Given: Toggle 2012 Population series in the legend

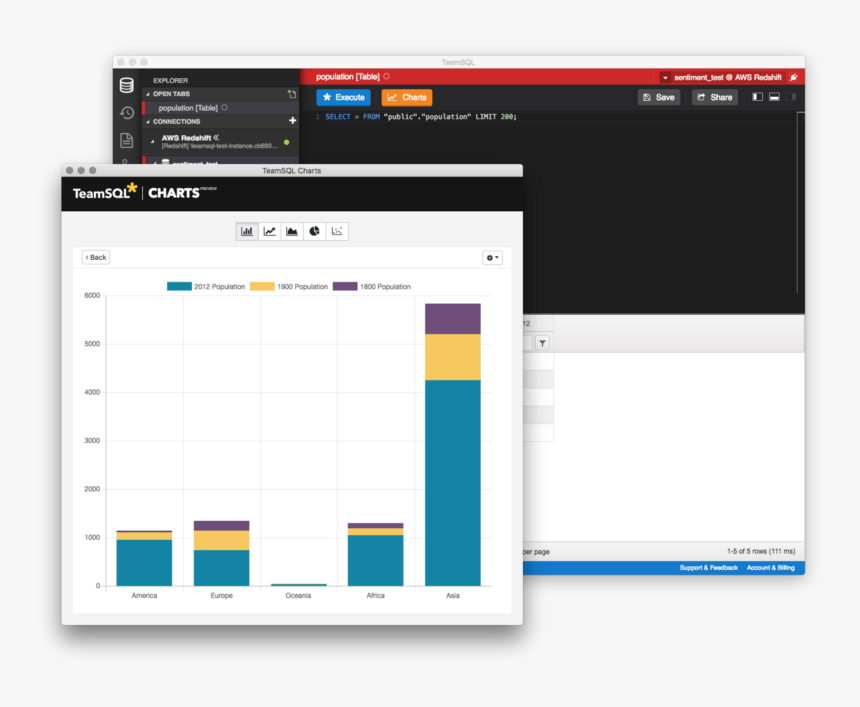Looking at the screenshot, I should tap(206, 286).
